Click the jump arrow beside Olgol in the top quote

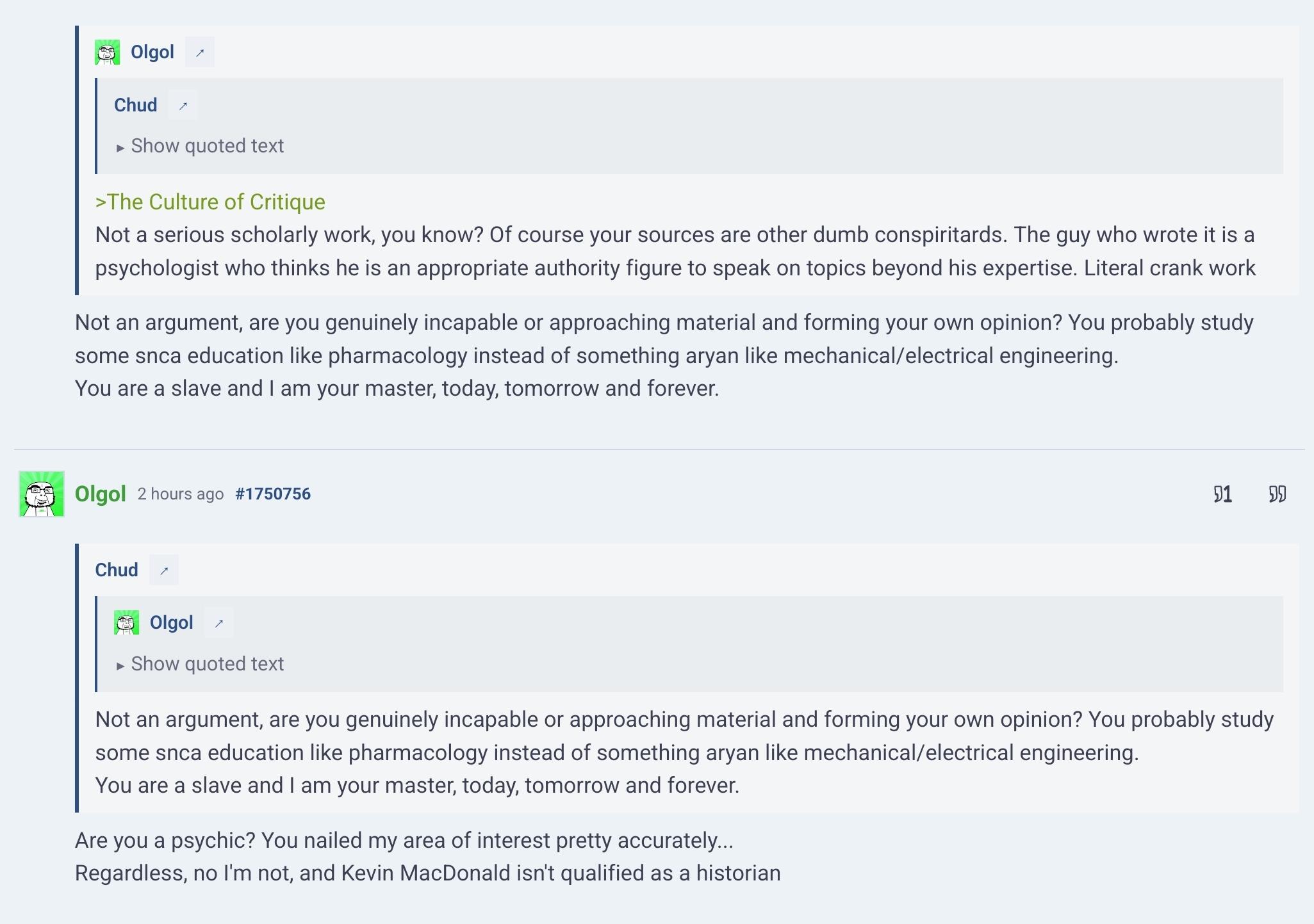200,53
